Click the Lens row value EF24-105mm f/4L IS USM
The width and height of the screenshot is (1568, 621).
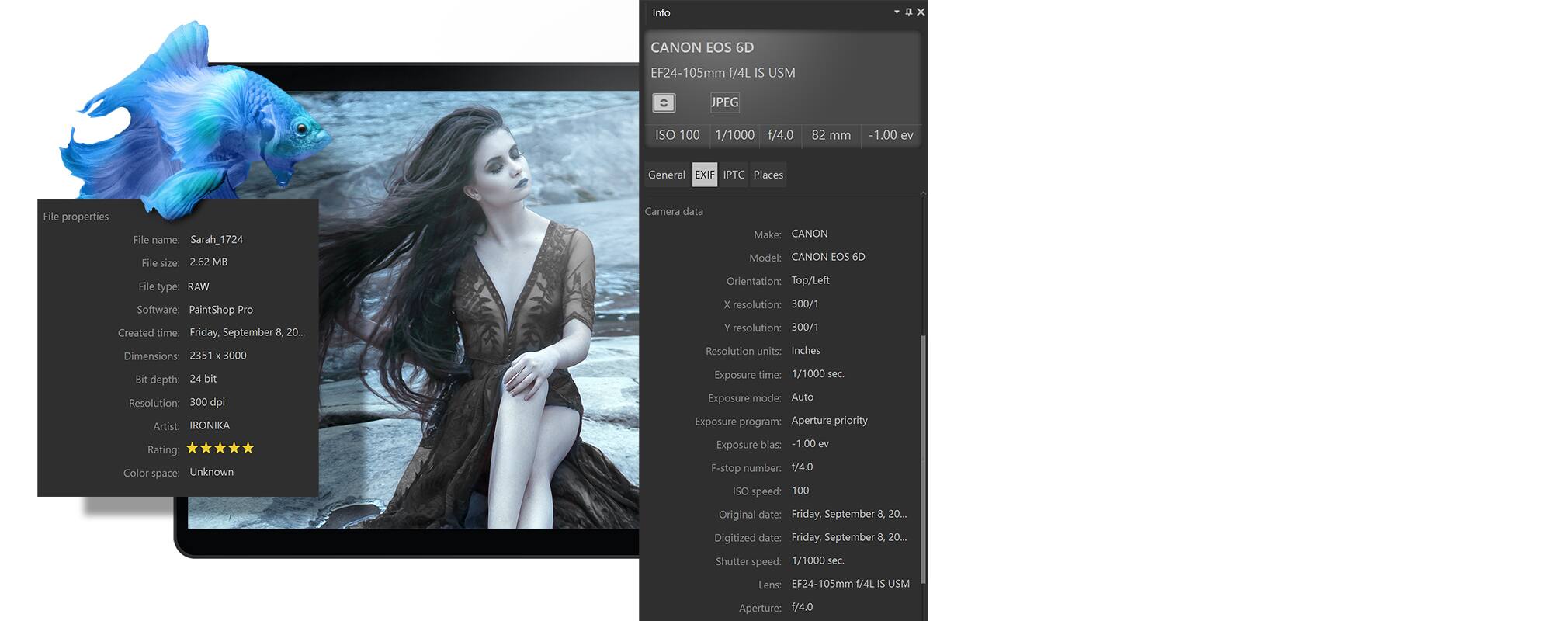[851, 583]
